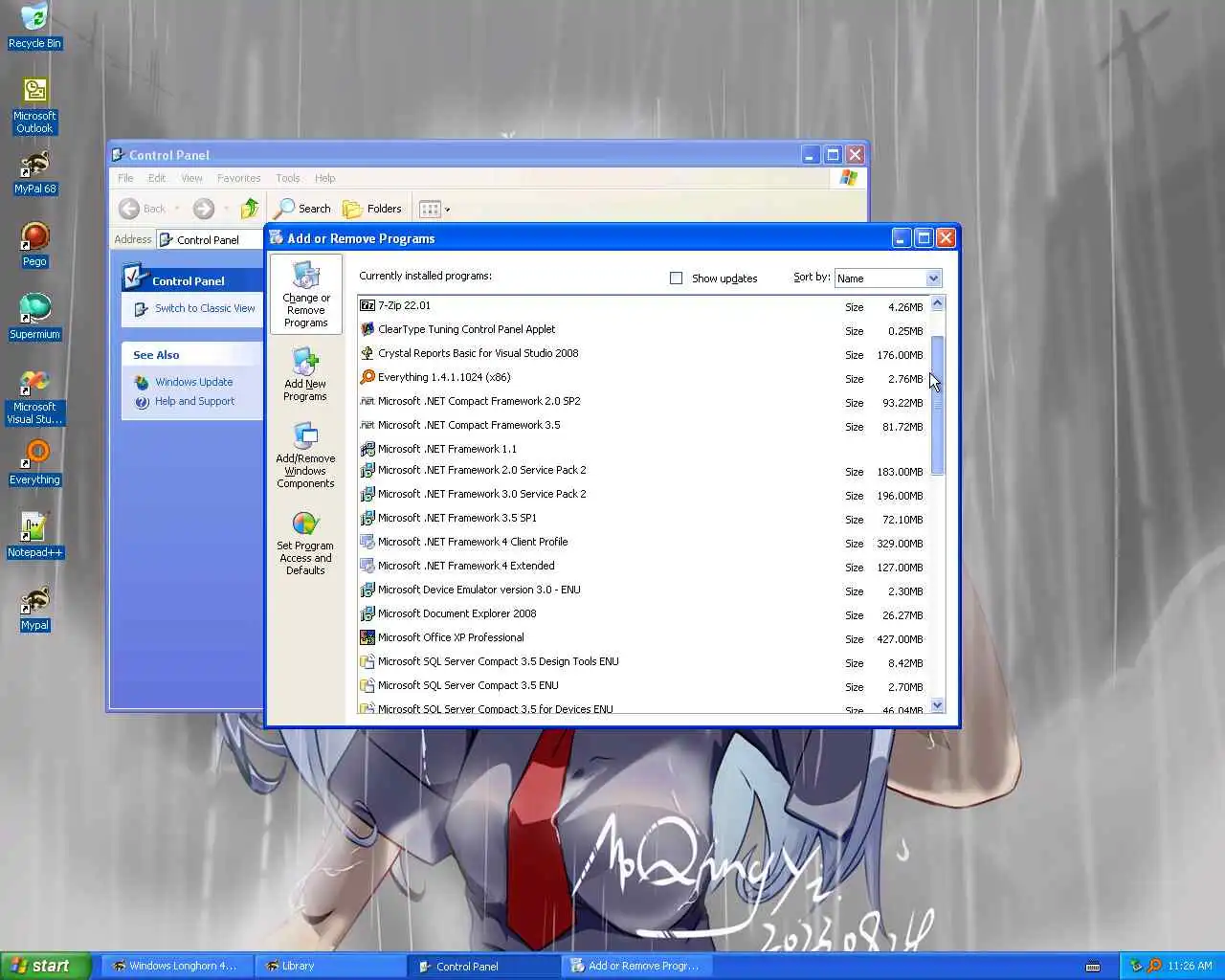Open Back history dropdown arrow
The width and height of the screenshot is (1225, 980).
[177, 209]
